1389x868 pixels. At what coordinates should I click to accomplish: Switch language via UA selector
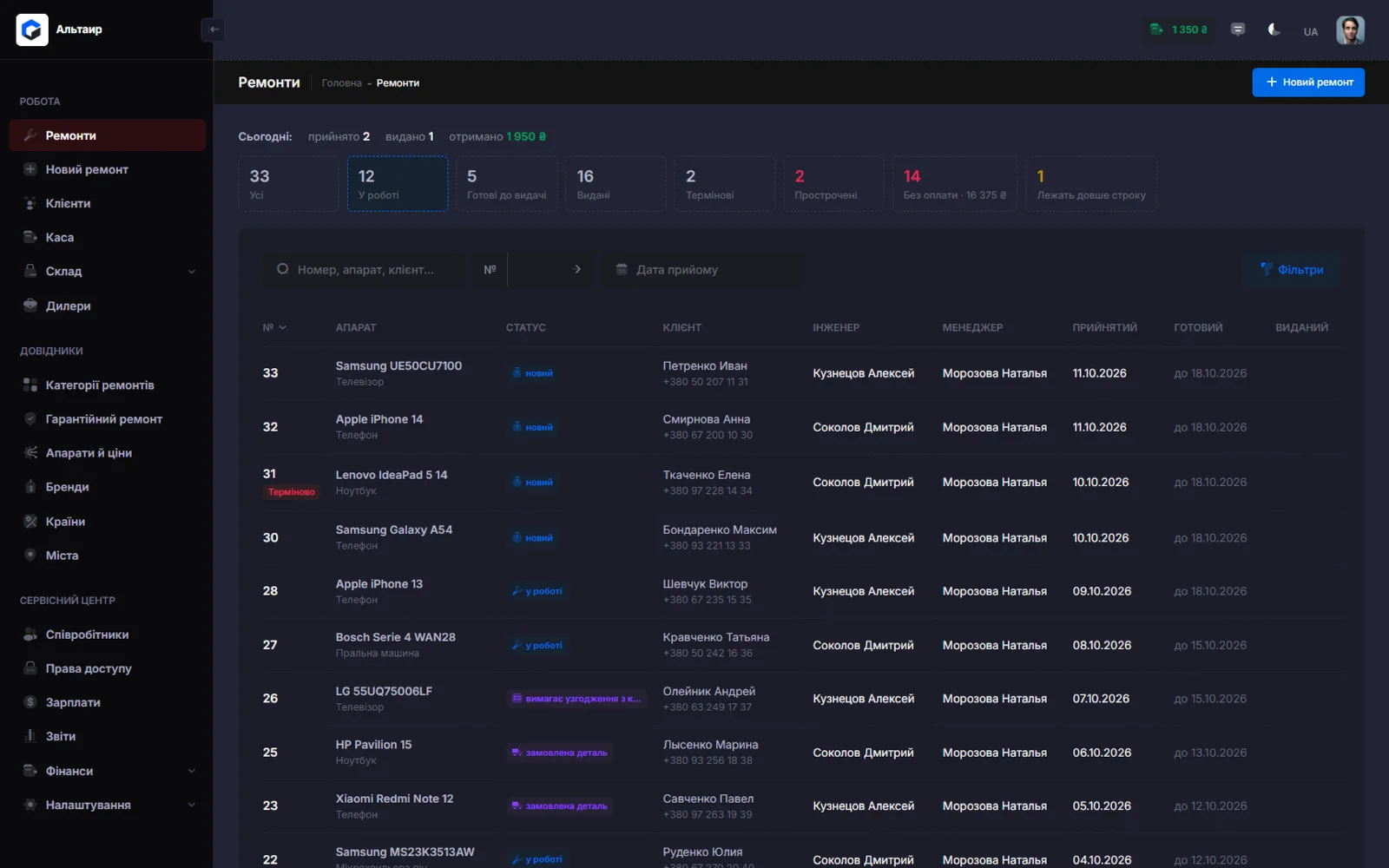pos(1310,31)
